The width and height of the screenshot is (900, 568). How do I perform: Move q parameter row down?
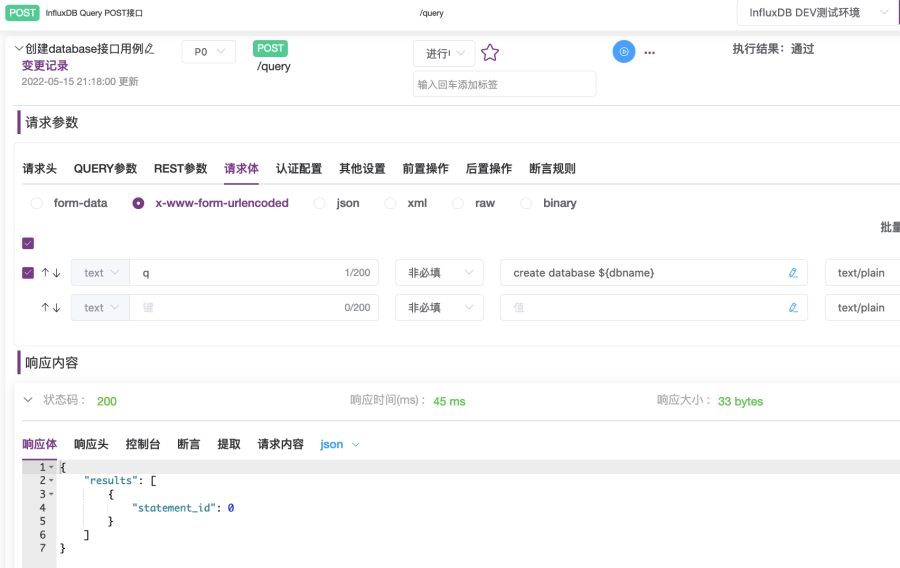(x=56, y=273)
